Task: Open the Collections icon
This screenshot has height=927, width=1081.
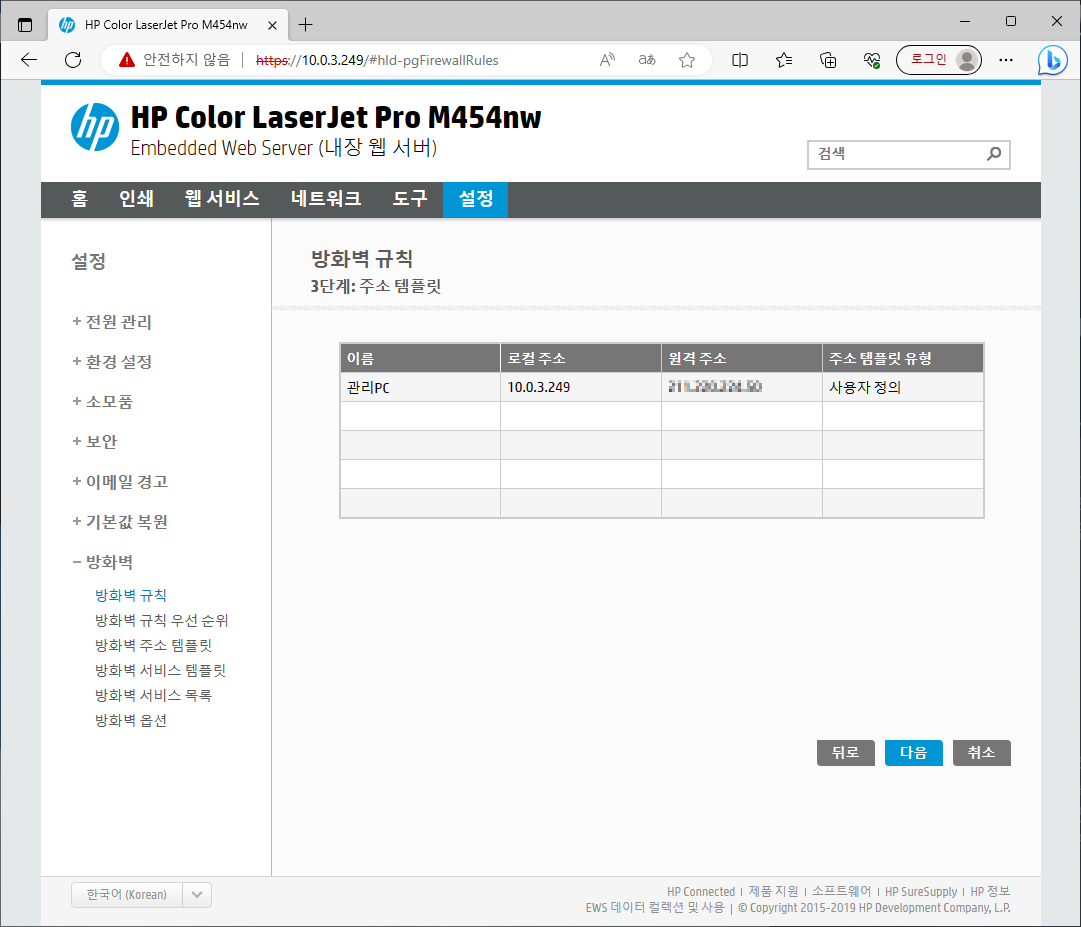Action: click(828, 60)
